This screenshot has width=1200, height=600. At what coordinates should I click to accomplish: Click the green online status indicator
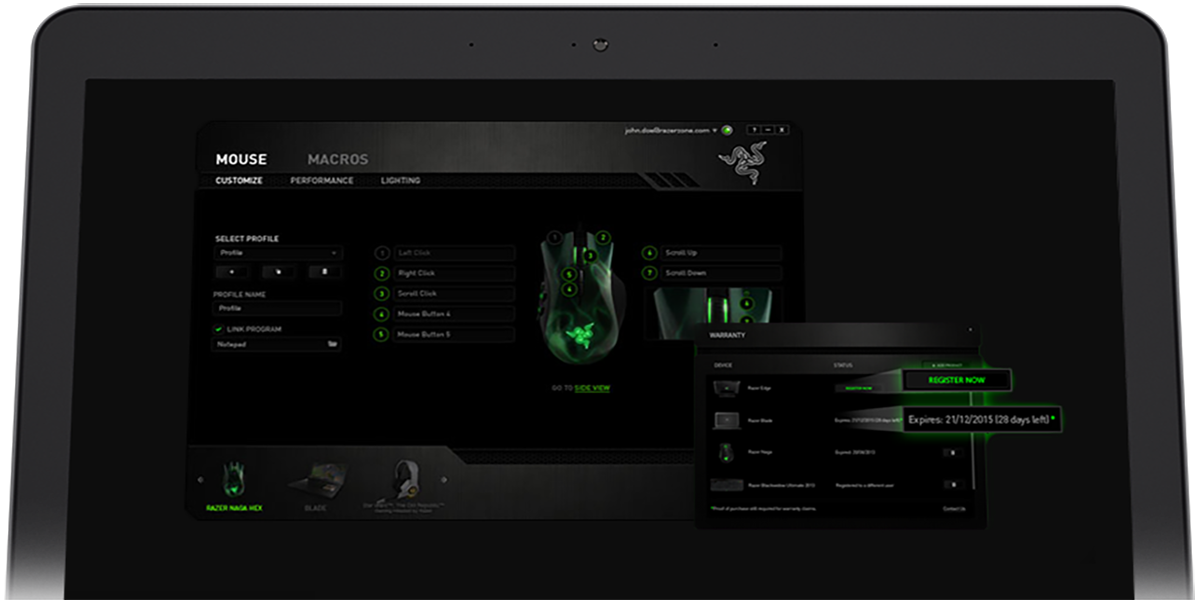point(728,130)
